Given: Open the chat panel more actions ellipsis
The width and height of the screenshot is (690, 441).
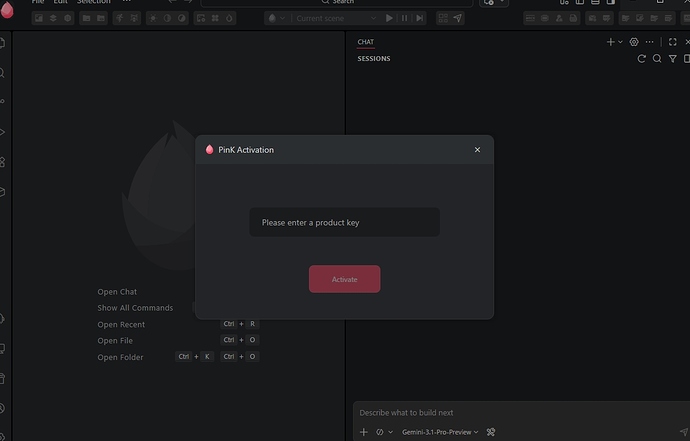Looking at the screenshot, I should [649, 42].
